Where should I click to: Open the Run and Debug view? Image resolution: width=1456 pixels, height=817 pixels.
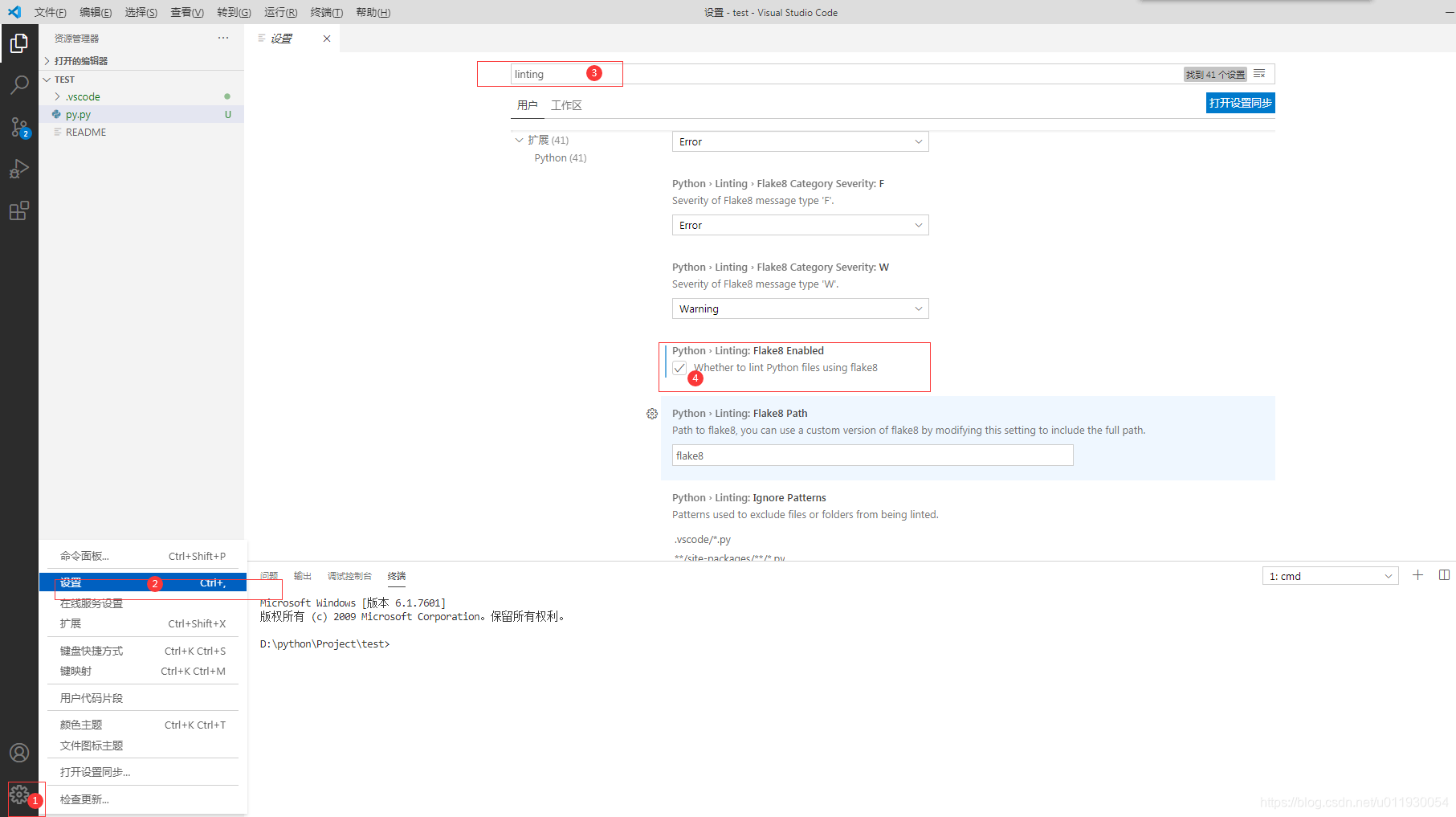click(x=19, y=169)
